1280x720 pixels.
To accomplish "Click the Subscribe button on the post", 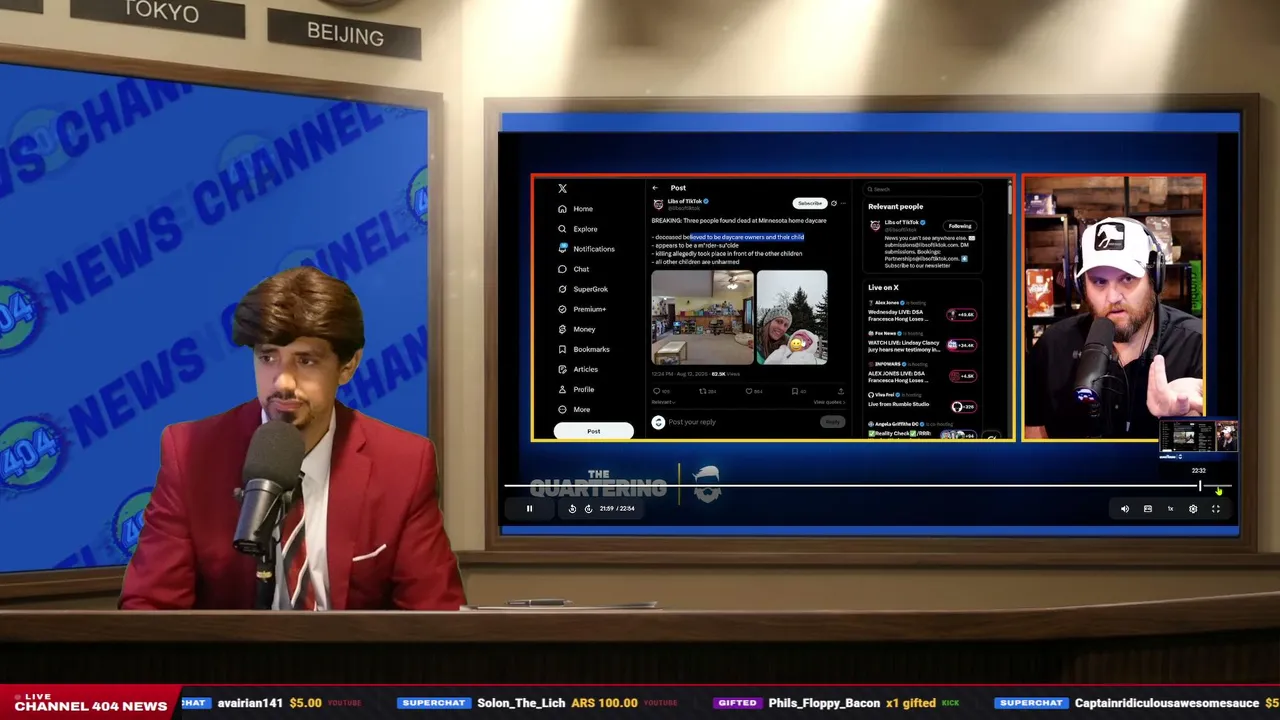I will coord(810,203).
